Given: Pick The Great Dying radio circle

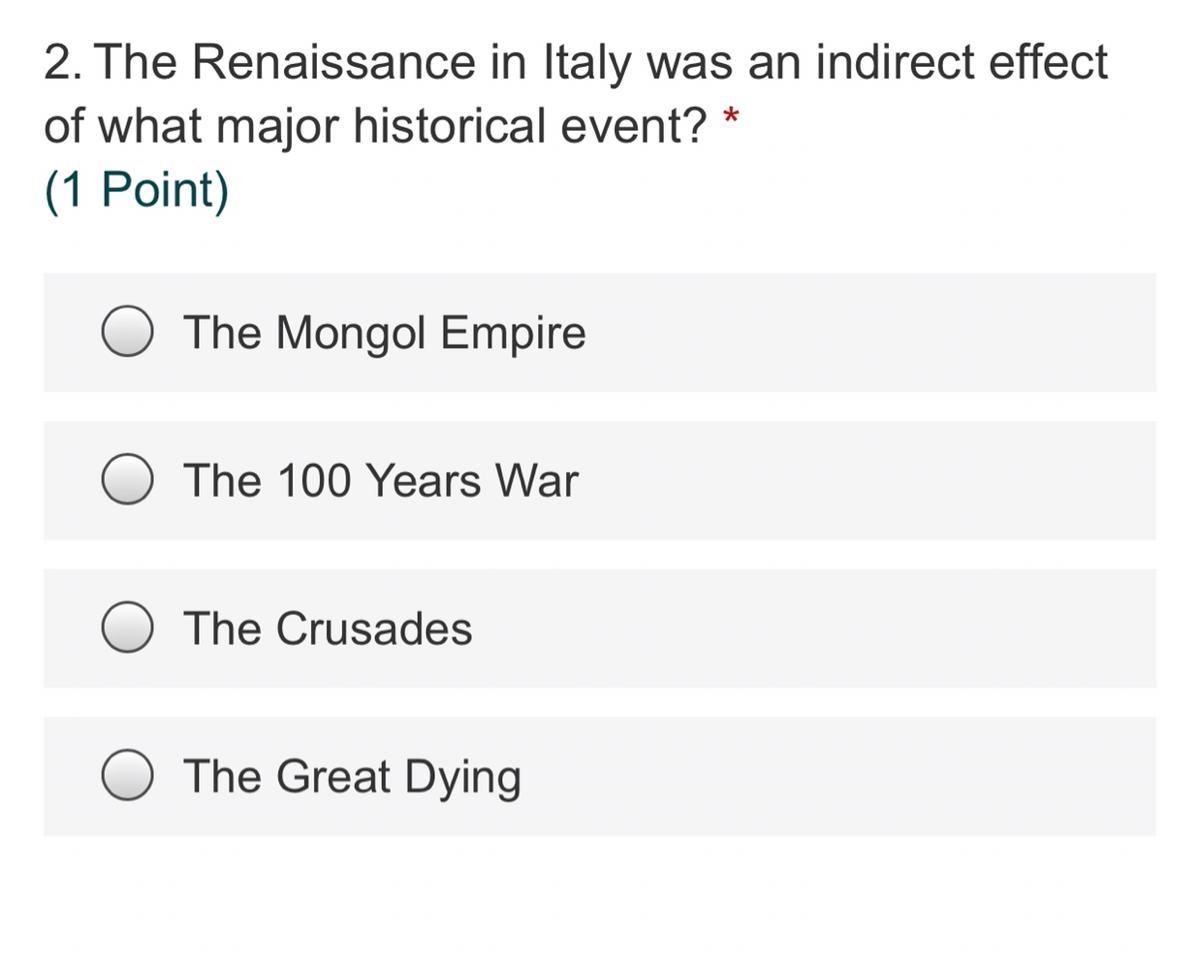Looking at the screenshot, I should click(127, 776).
